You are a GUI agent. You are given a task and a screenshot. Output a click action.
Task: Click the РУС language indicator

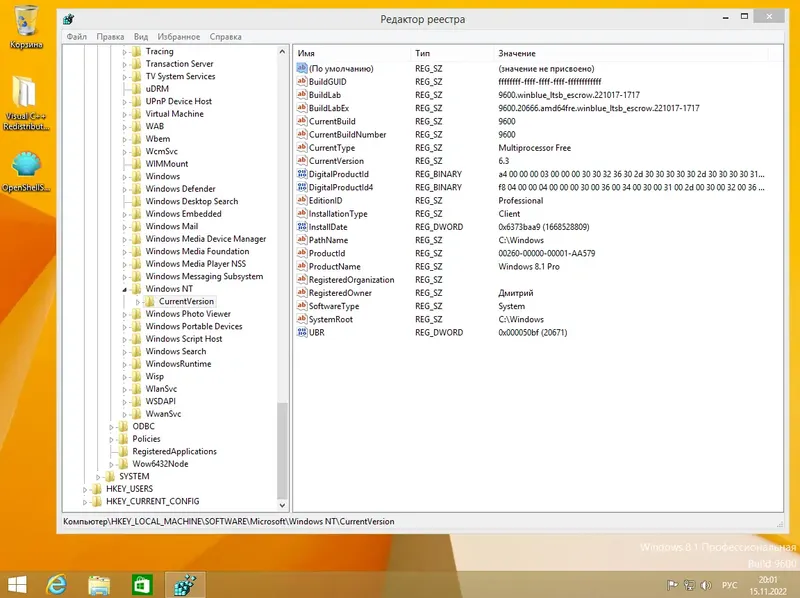tap(730, 585)
